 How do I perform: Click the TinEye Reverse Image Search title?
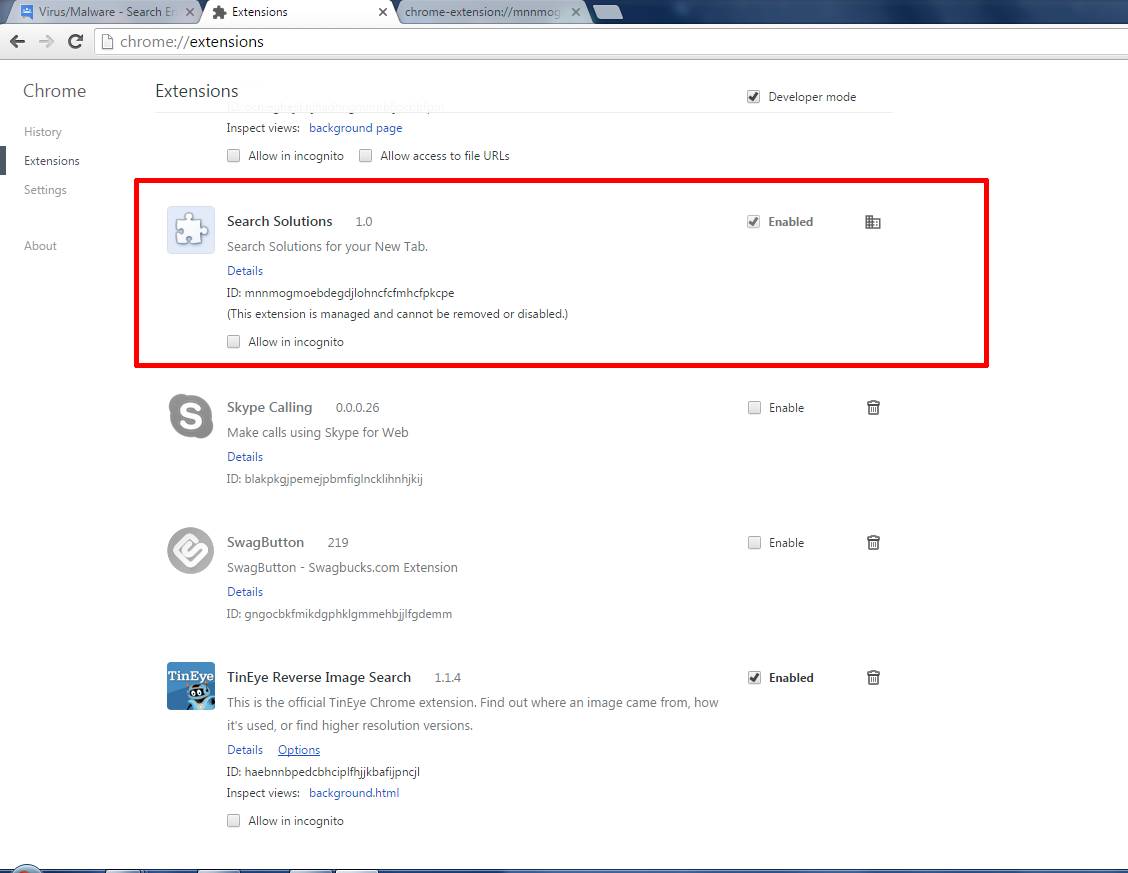point(319,677)
